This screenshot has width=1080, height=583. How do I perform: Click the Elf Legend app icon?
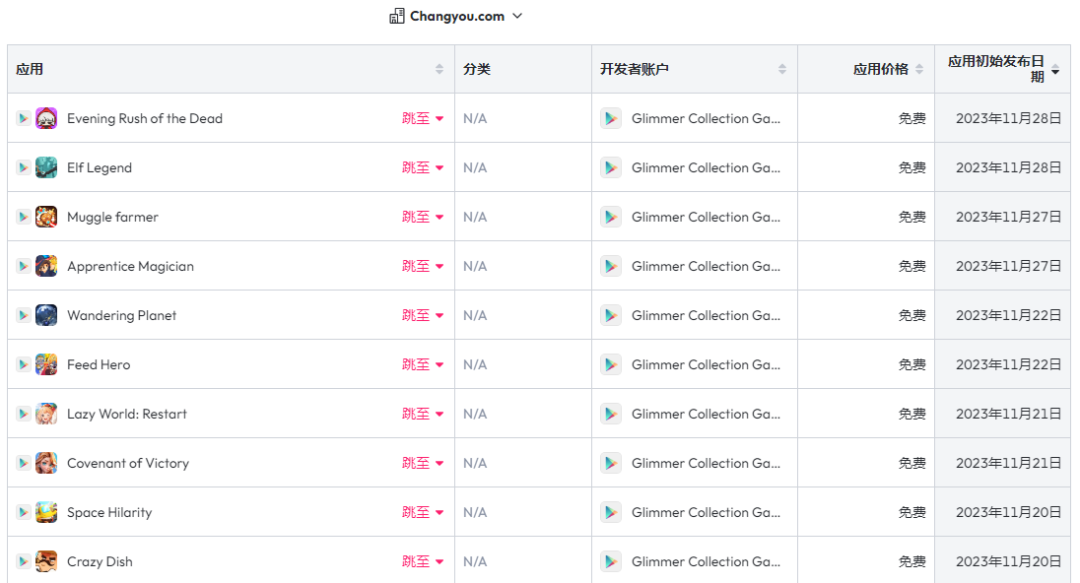tap(45, 167)
